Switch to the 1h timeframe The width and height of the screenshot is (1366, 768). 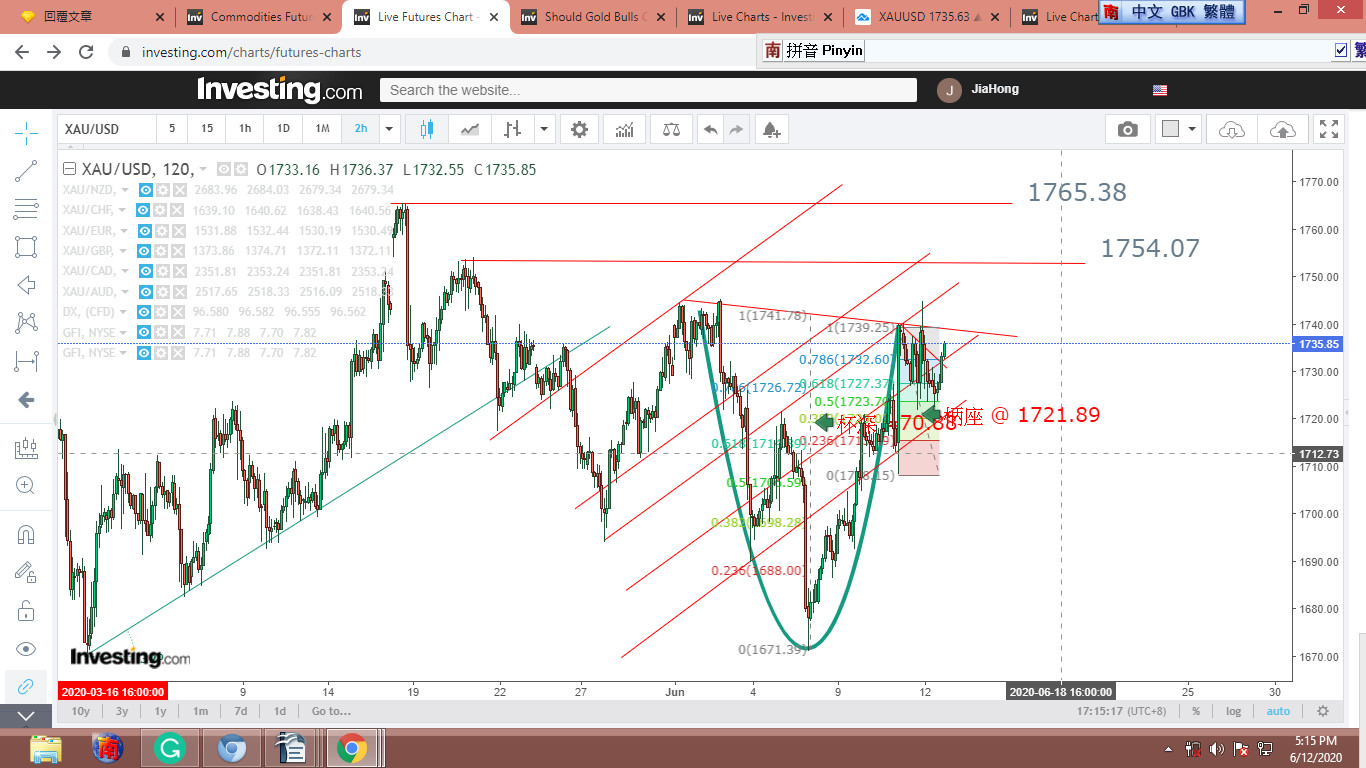tap(245, 129)
